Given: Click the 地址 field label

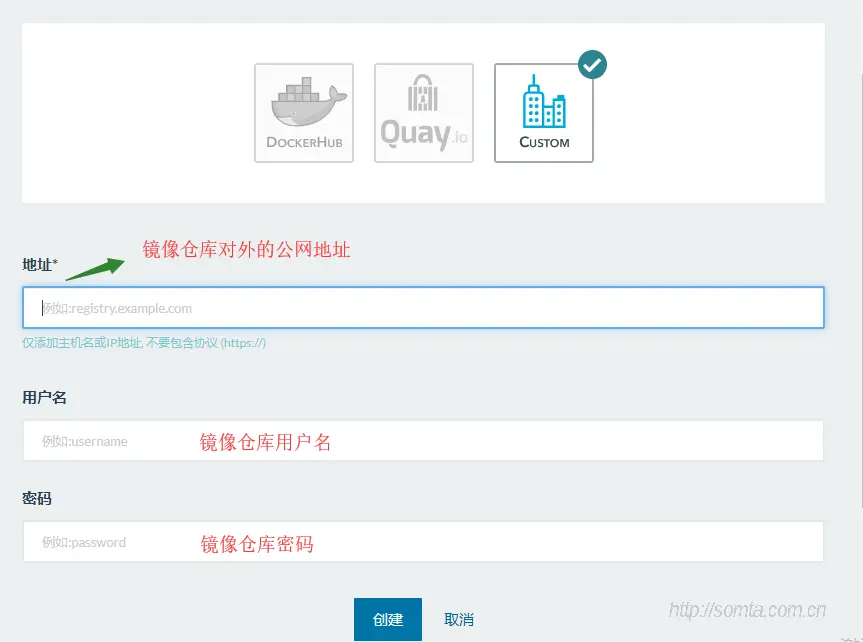Looking at the screenshot, I should [40, 265].
